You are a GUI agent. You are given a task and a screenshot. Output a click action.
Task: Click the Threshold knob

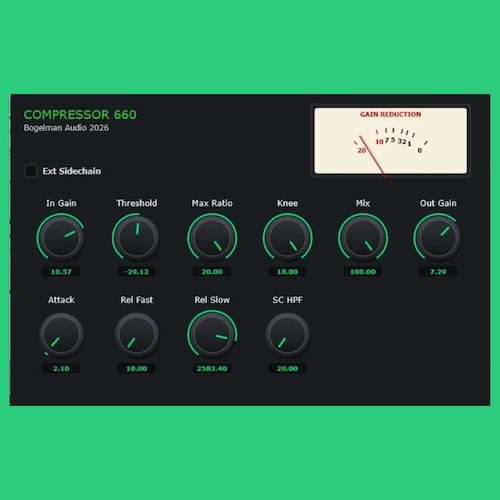136,238
